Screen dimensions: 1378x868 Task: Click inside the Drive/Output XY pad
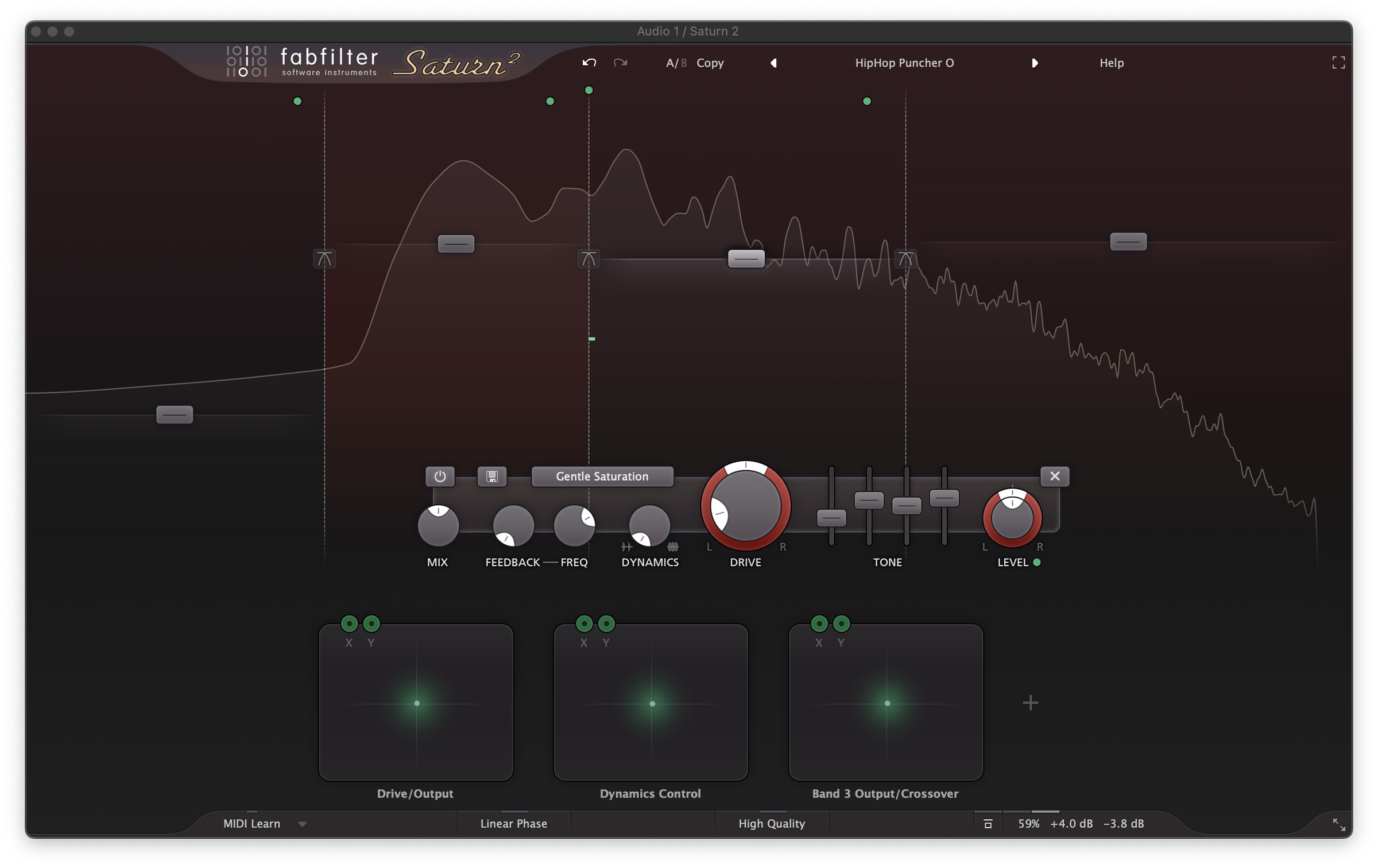pyautogui.click(x=416, y=703)
